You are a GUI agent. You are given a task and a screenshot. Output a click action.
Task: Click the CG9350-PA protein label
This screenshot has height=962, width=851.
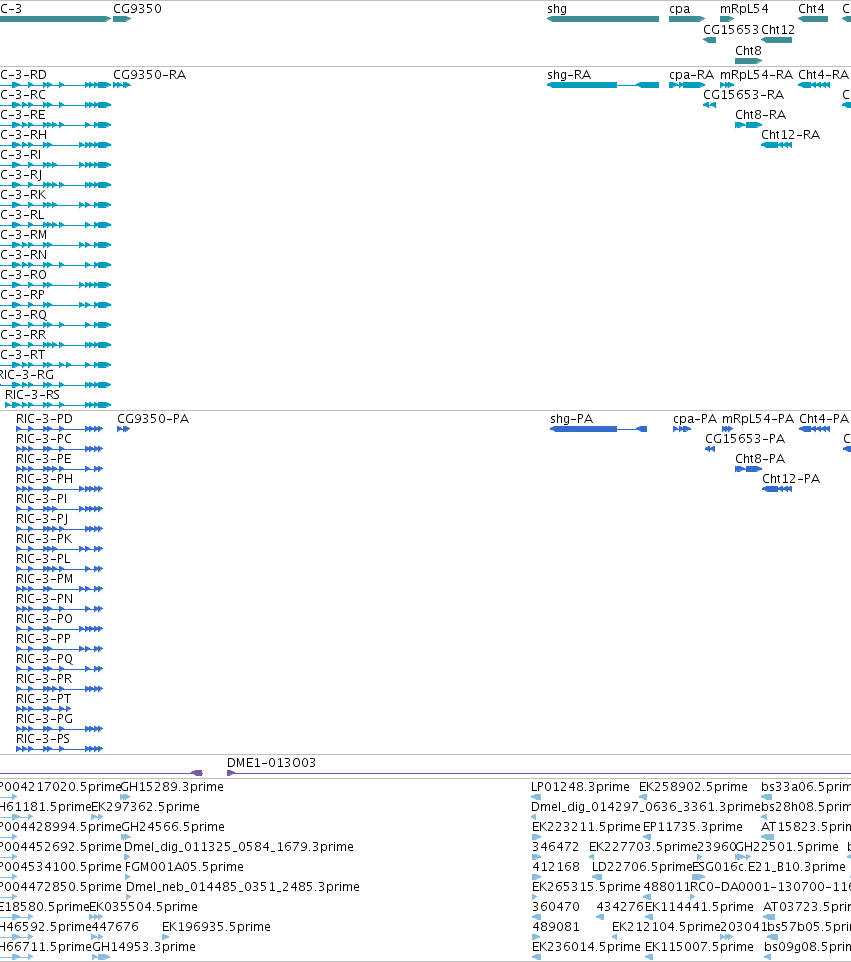point(153,418)
